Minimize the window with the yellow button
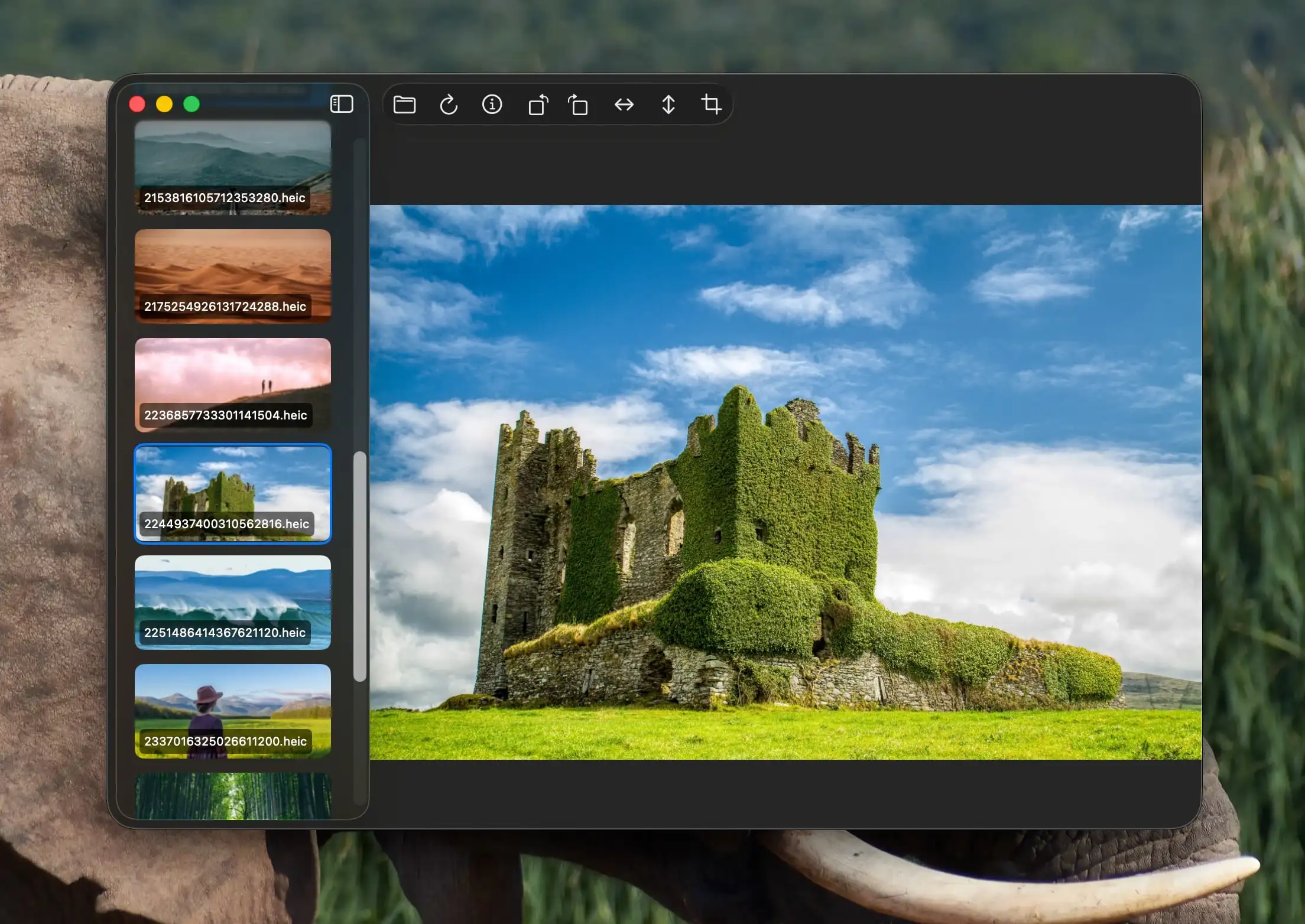Screen dimensions: 1305x924 [164, 105]
